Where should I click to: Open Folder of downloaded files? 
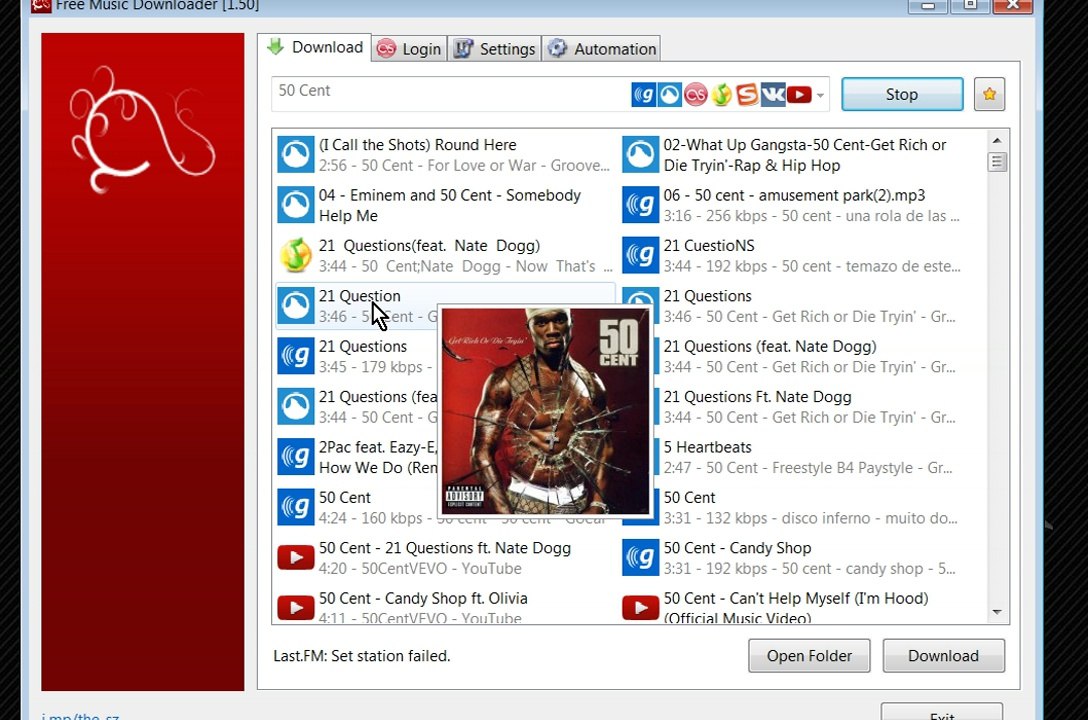(809, 655)
